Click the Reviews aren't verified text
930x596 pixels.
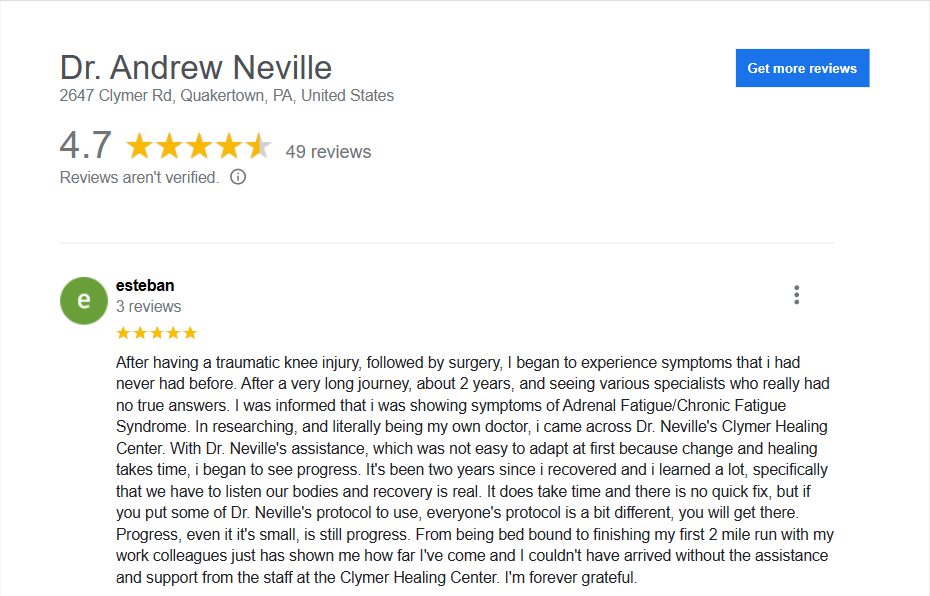coord(139,177)
